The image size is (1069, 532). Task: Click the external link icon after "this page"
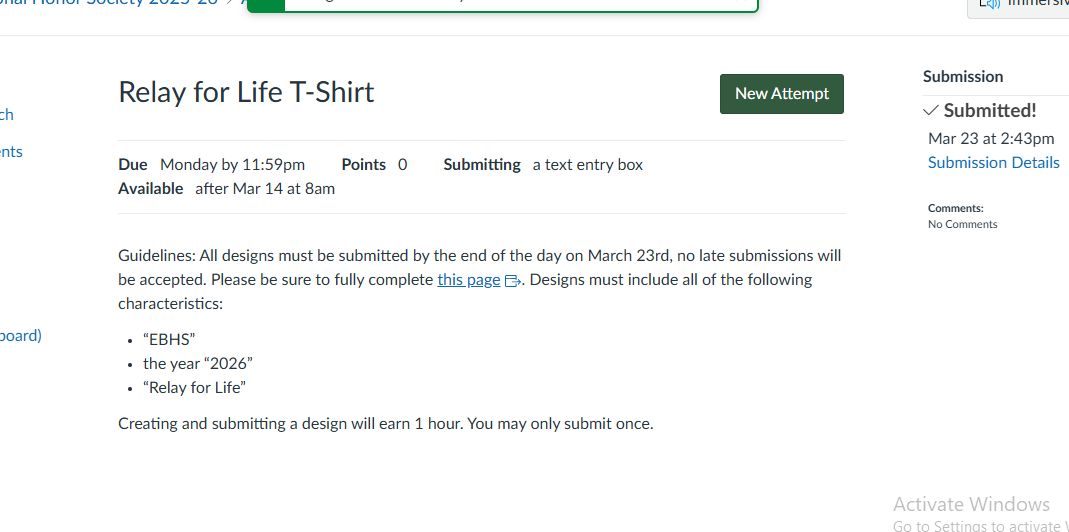pyautogui.click(x=512, y=281)
